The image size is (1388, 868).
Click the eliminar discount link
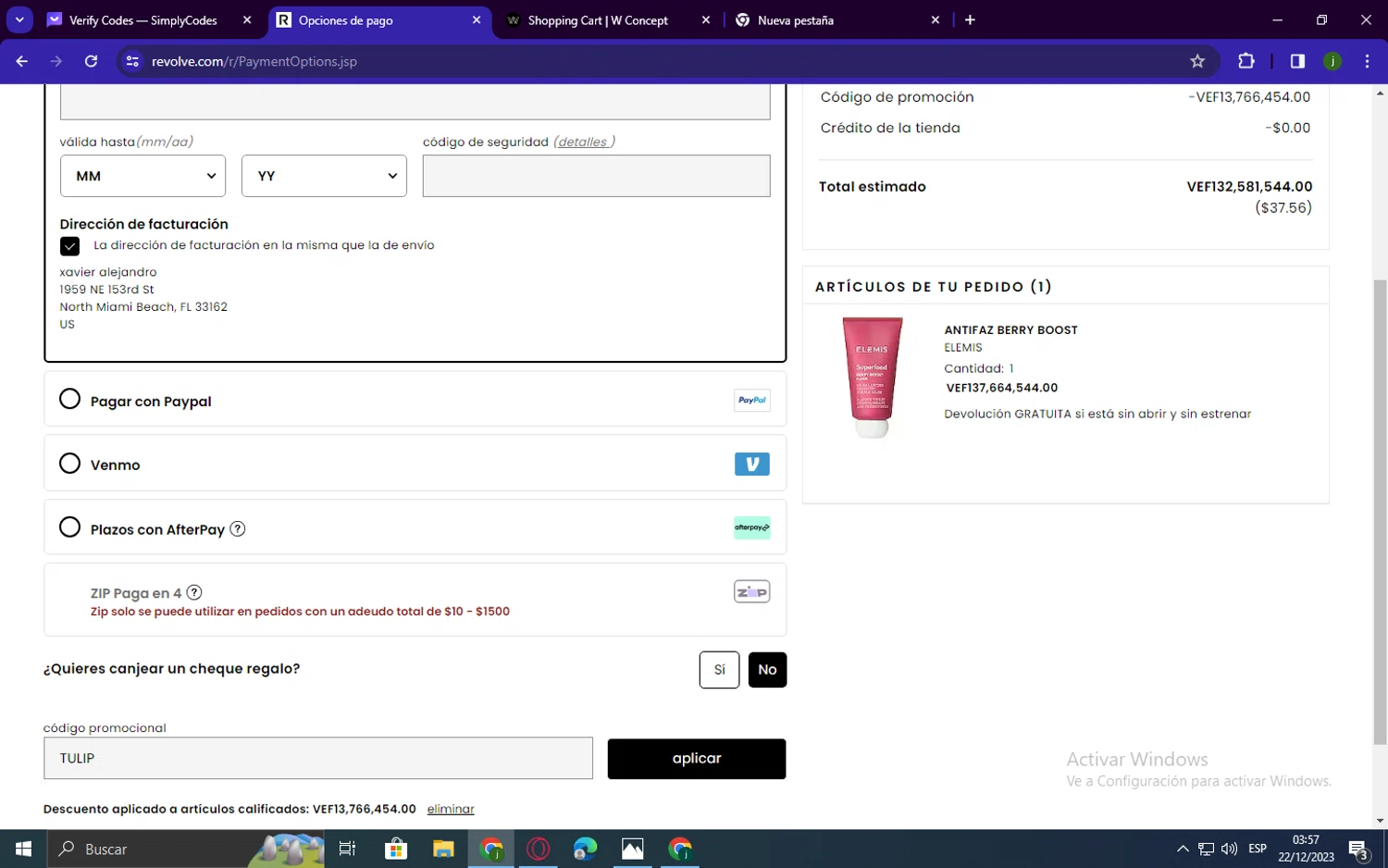coord(451,809)
